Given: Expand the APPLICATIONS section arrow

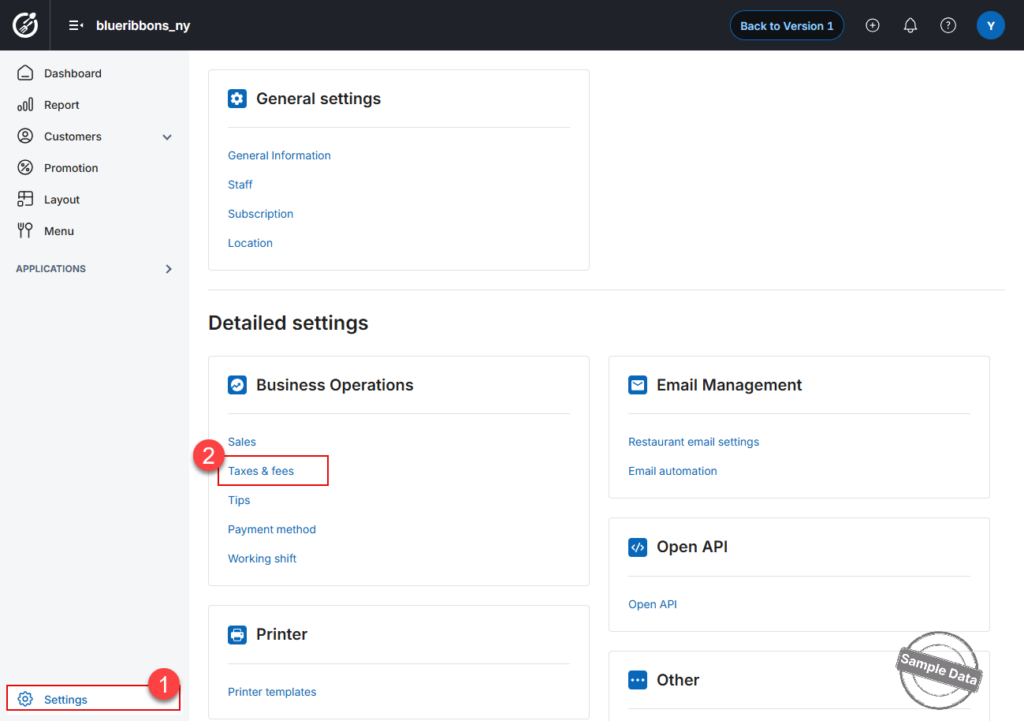Looking at the screenshot, I should [168, 269].
